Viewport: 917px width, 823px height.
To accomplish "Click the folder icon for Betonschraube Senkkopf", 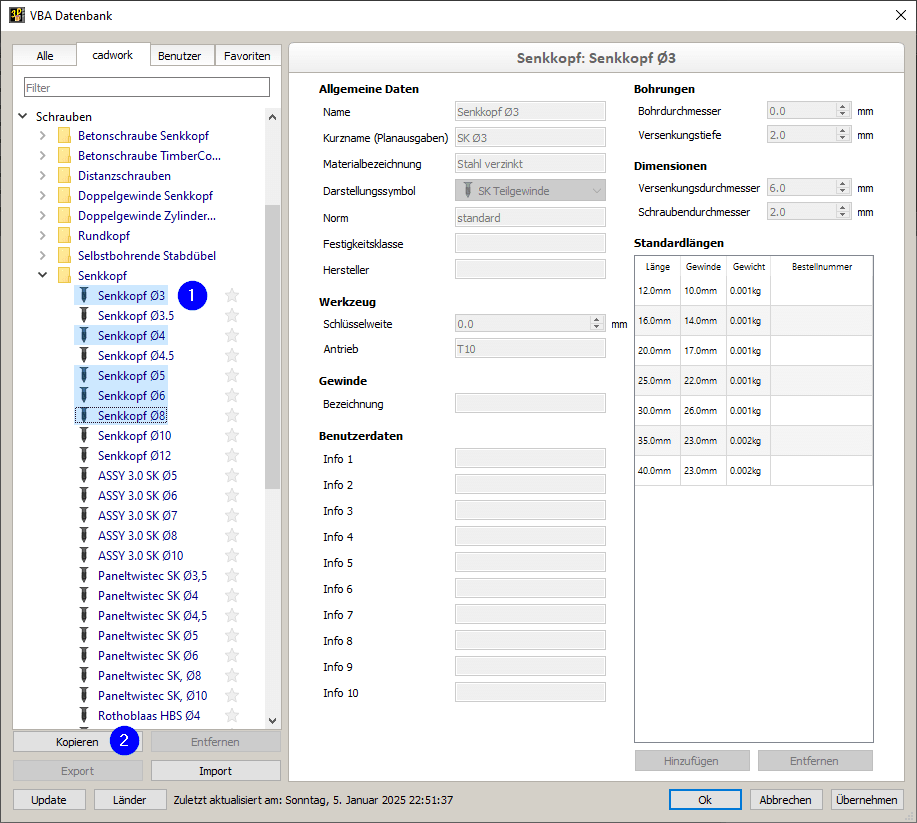I will [x=66, y=135].
